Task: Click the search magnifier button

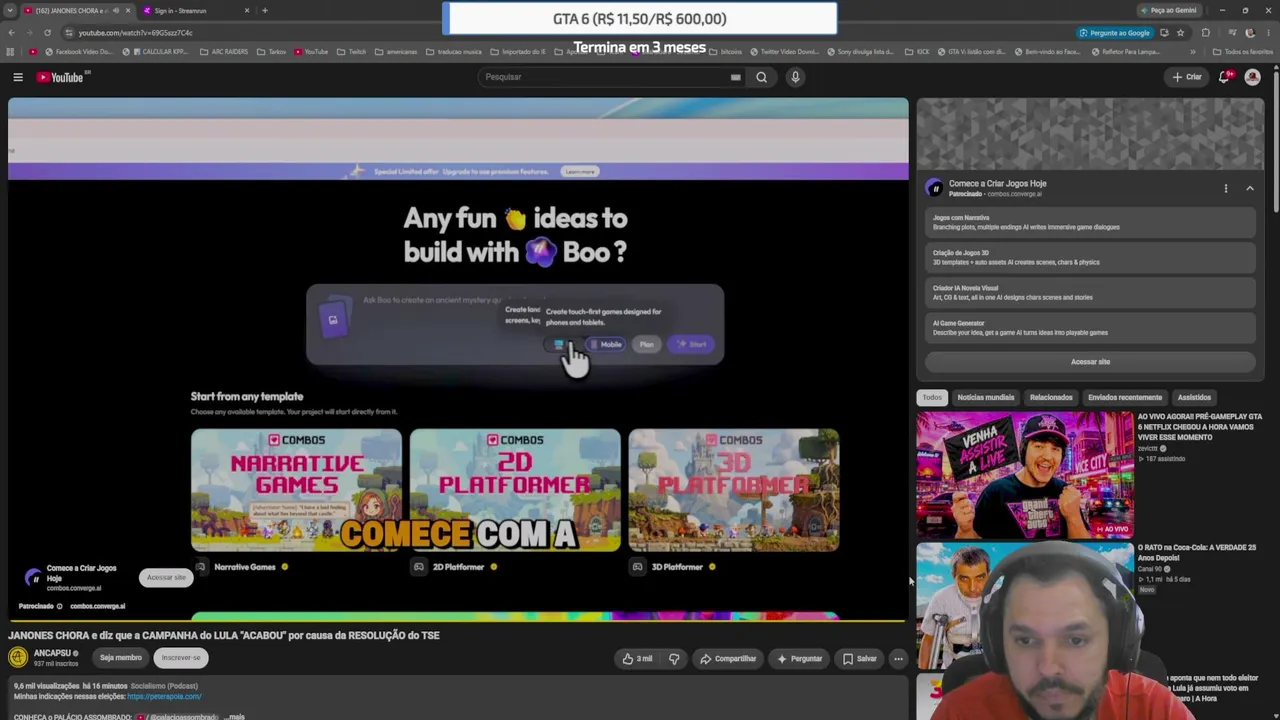Action: pyautogui.click(x=762, y=77)
